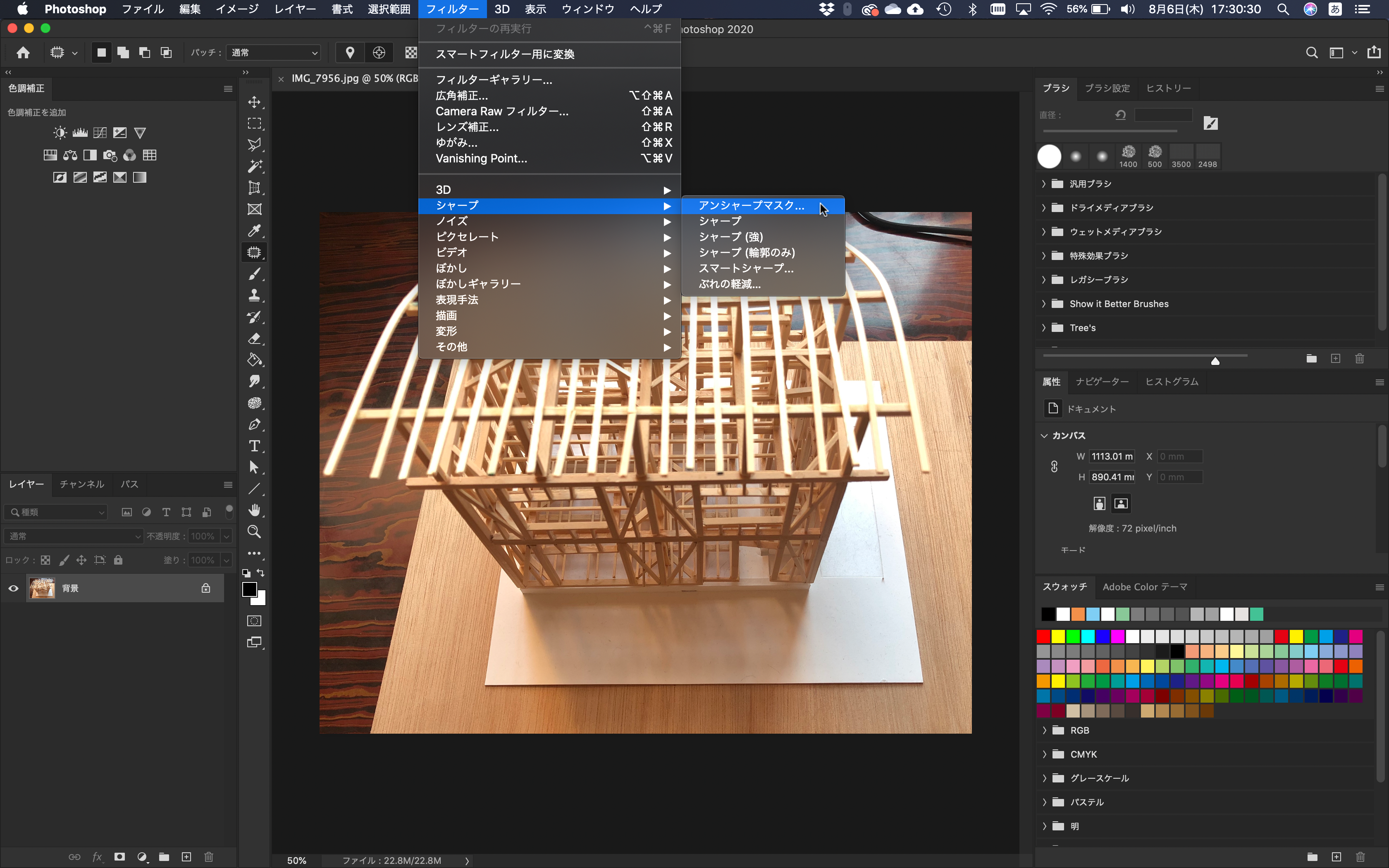Select the Gradient tool icon
This screenshot has height=868, width=1389.
click(255, 359)
